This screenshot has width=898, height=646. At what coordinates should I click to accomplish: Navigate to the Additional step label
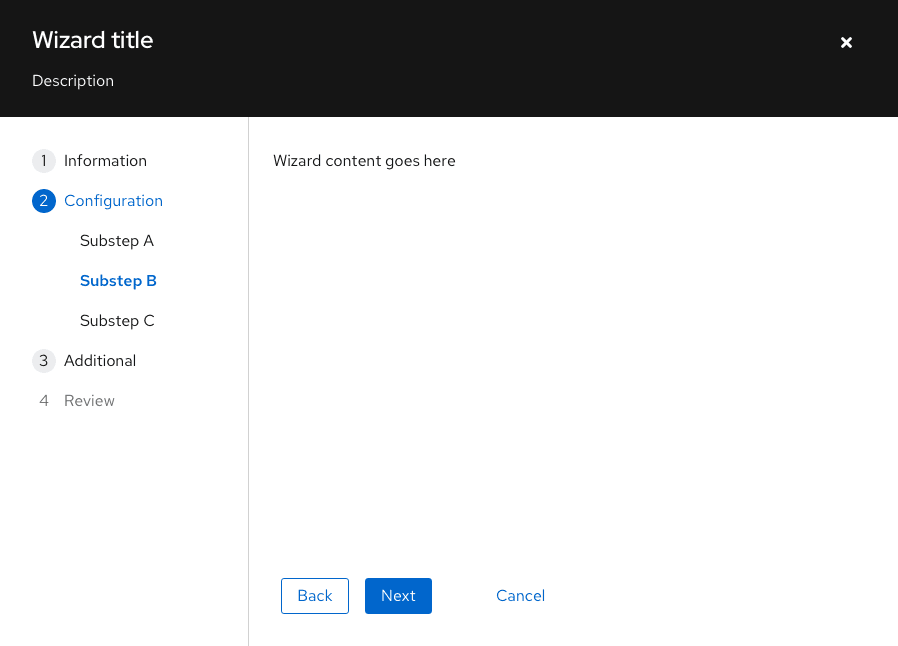100,361
